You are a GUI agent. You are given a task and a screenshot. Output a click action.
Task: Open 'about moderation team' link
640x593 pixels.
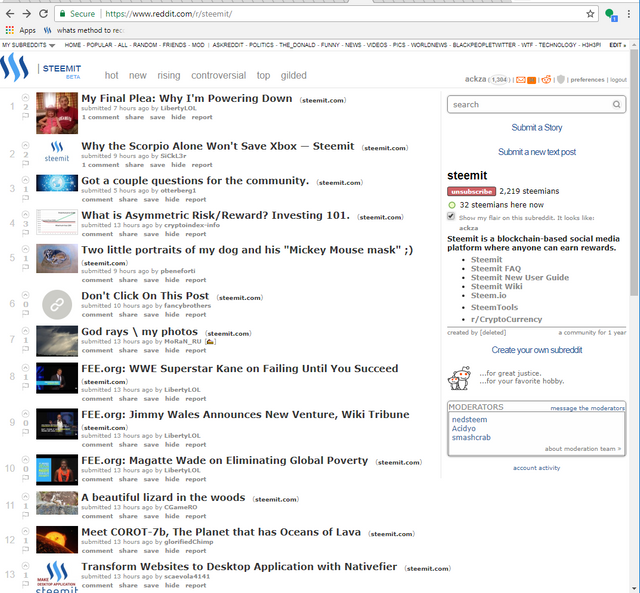tap(582, 449)
